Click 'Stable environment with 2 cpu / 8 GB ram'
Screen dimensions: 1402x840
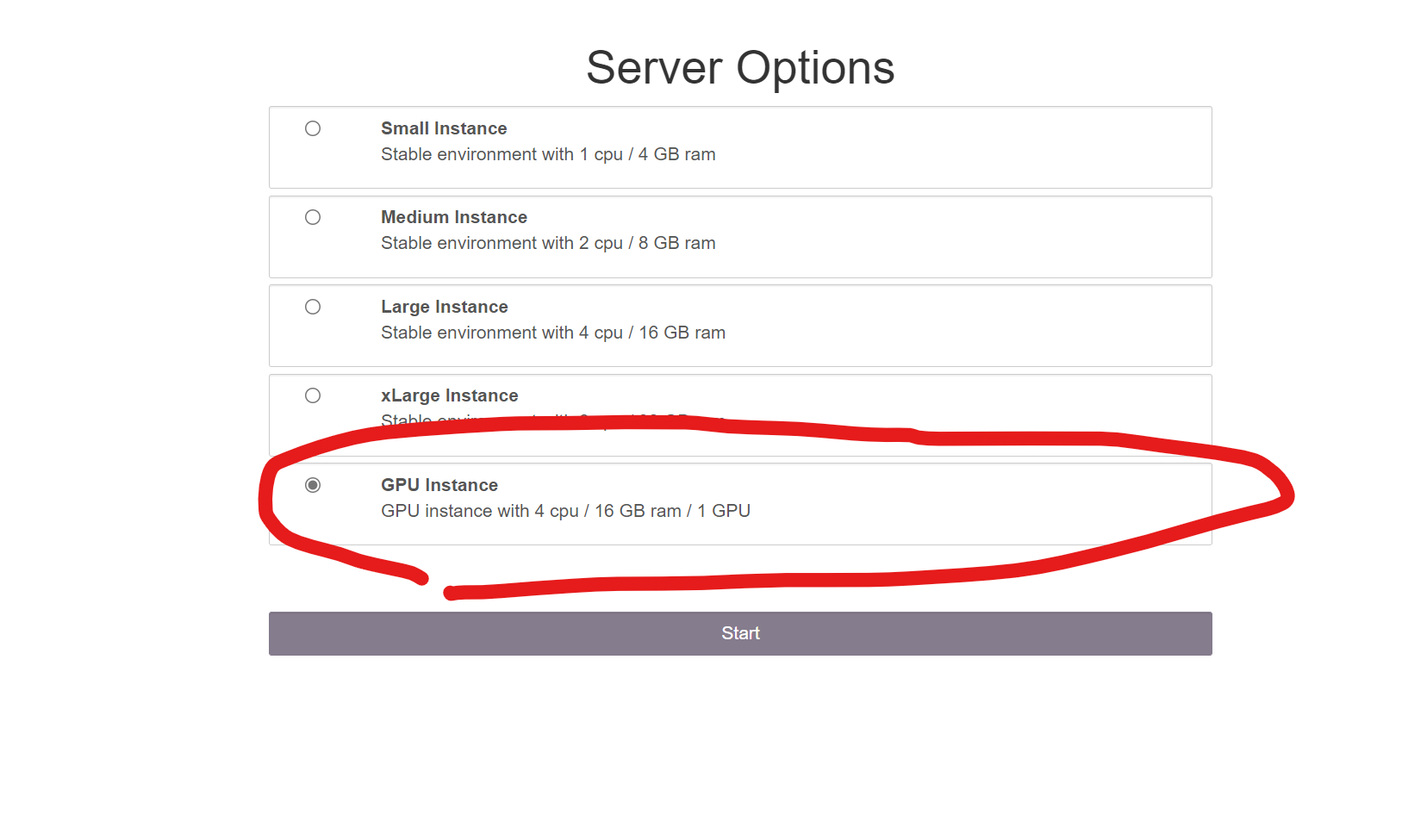tap(548, 243)
